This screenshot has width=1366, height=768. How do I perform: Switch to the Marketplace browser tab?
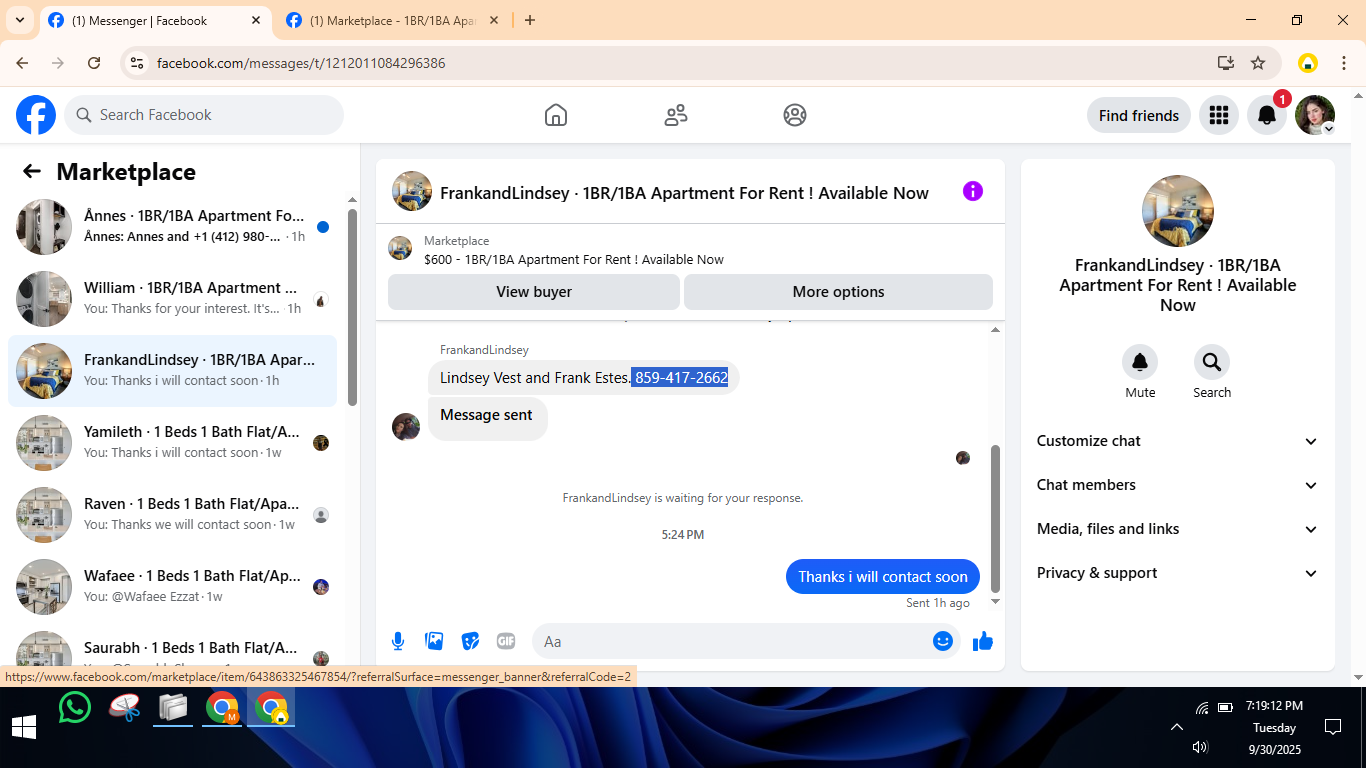[392, 20]
